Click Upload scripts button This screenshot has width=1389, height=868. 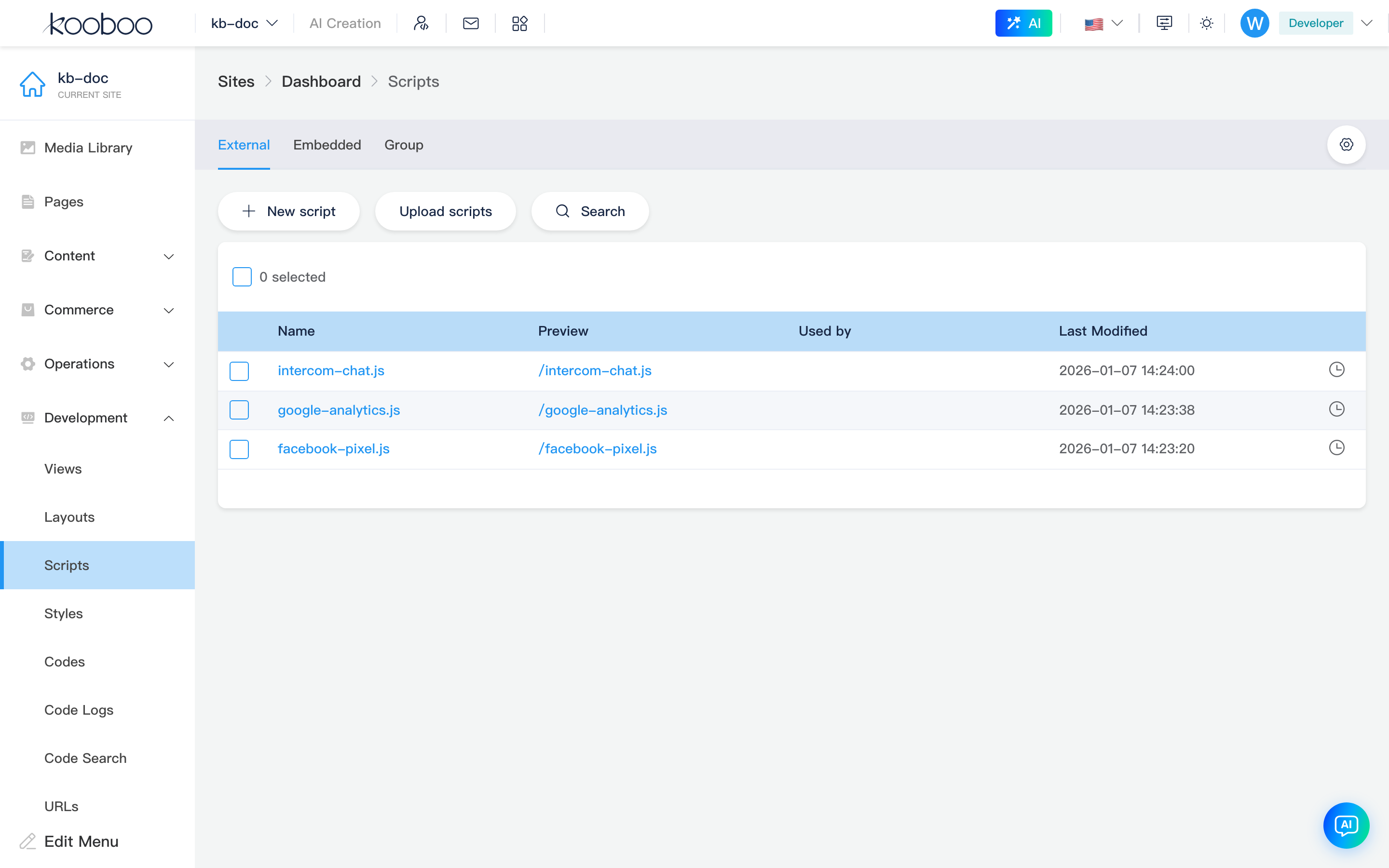[446, 211]
